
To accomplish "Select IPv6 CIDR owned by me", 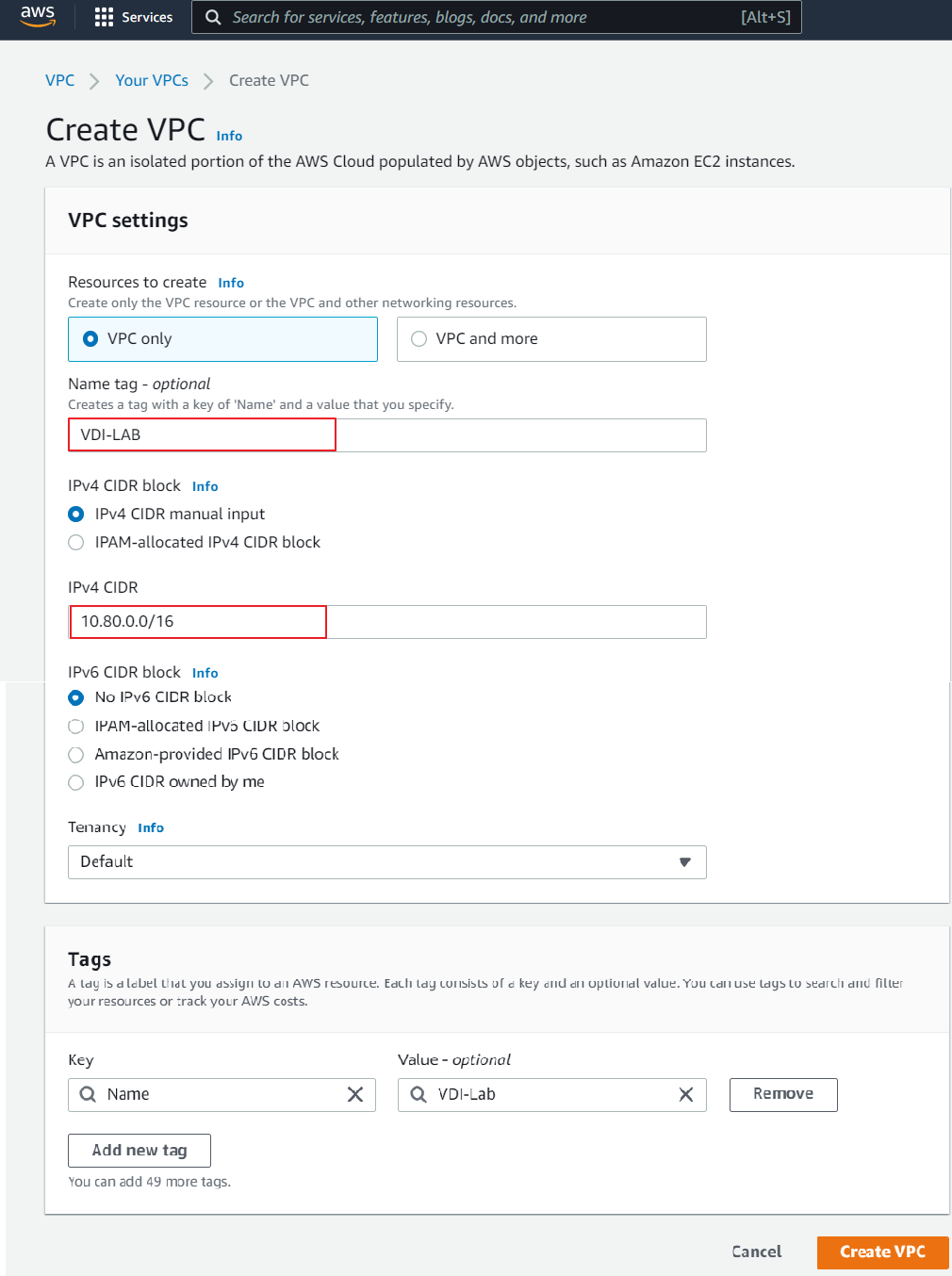I will point(76,782).
